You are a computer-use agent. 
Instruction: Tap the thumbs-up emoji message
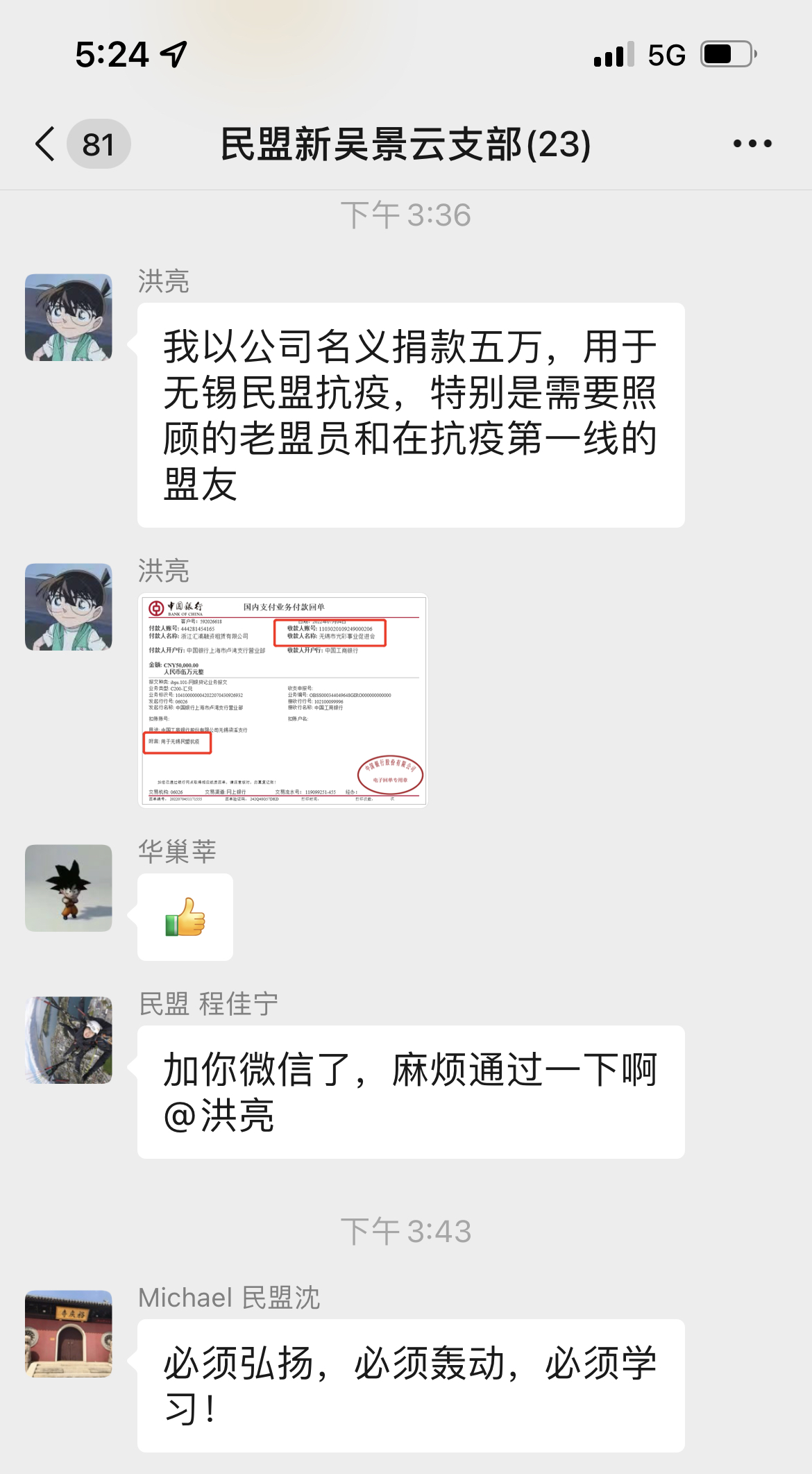pyautogui.click(x=185, y=917)
